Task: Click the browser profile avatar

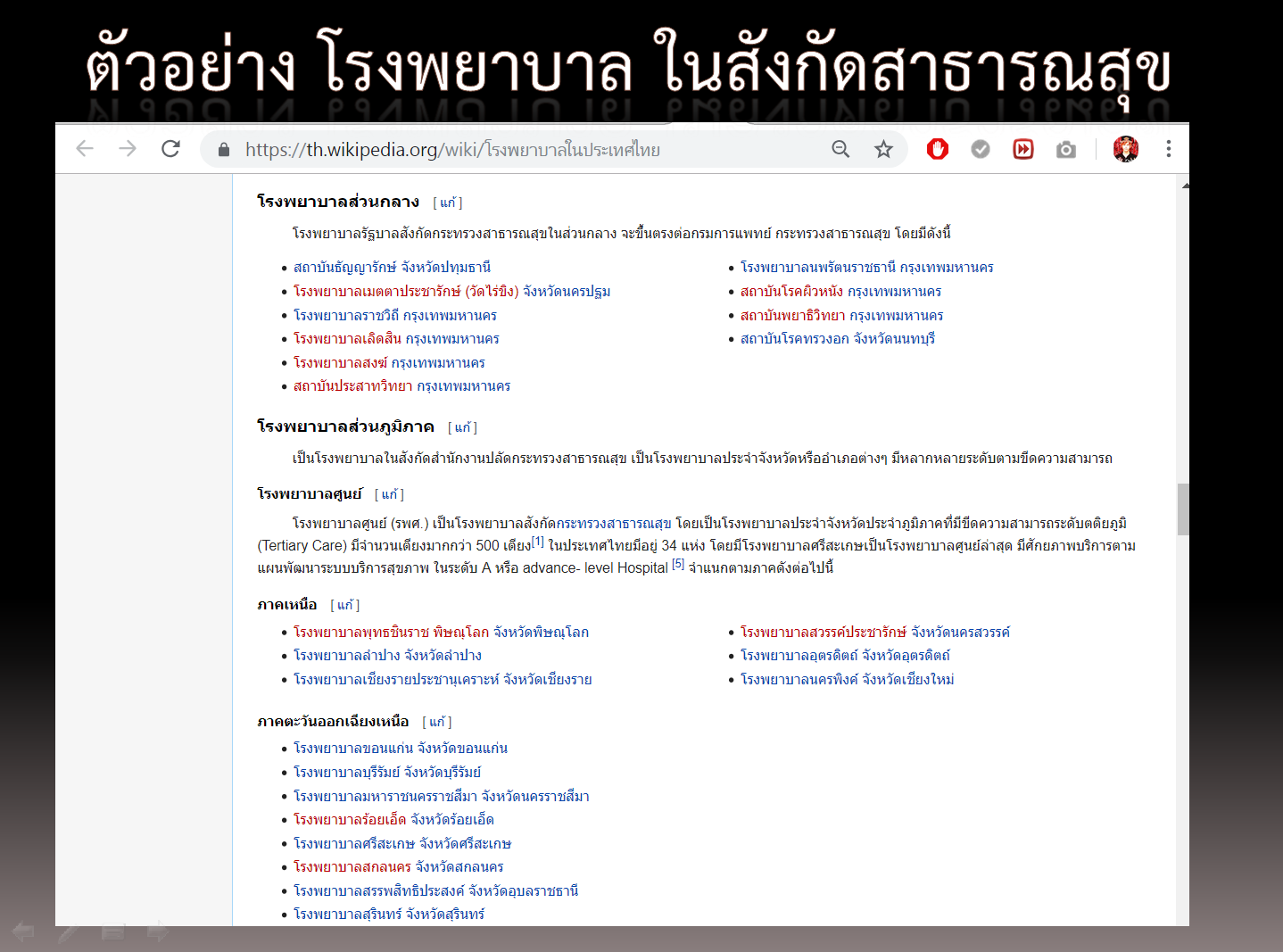Action: (x=1126, y=149)
